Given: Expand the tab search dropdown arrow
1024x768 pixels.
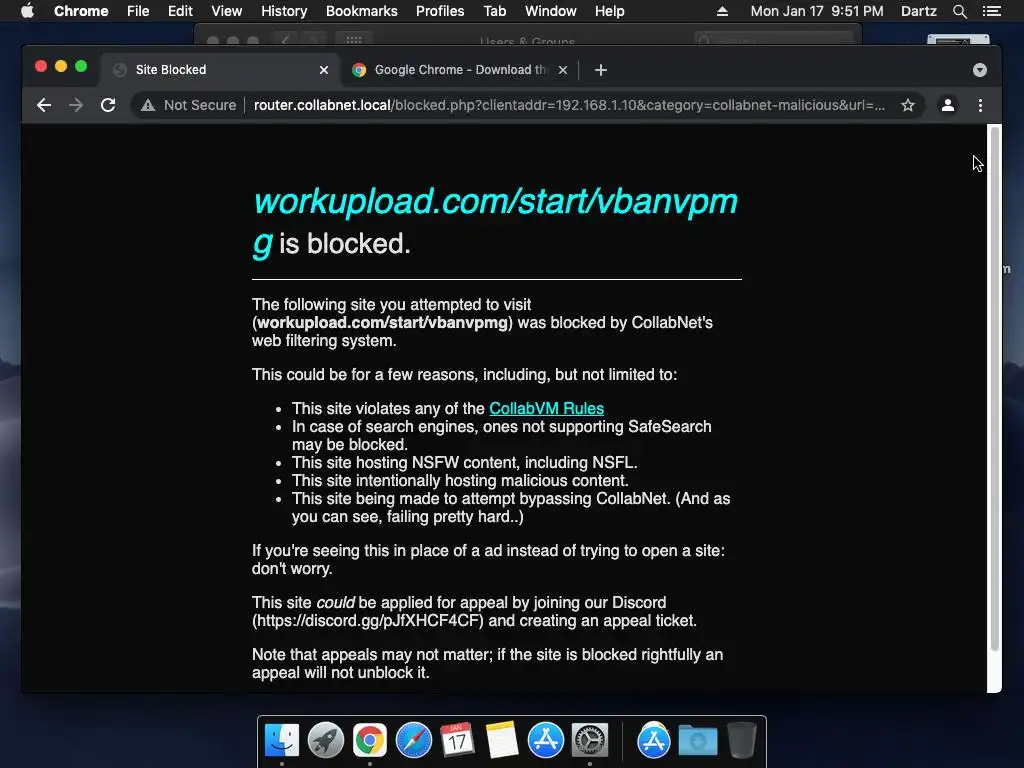Looking at the screenshot, I should (x=980, y=70).
